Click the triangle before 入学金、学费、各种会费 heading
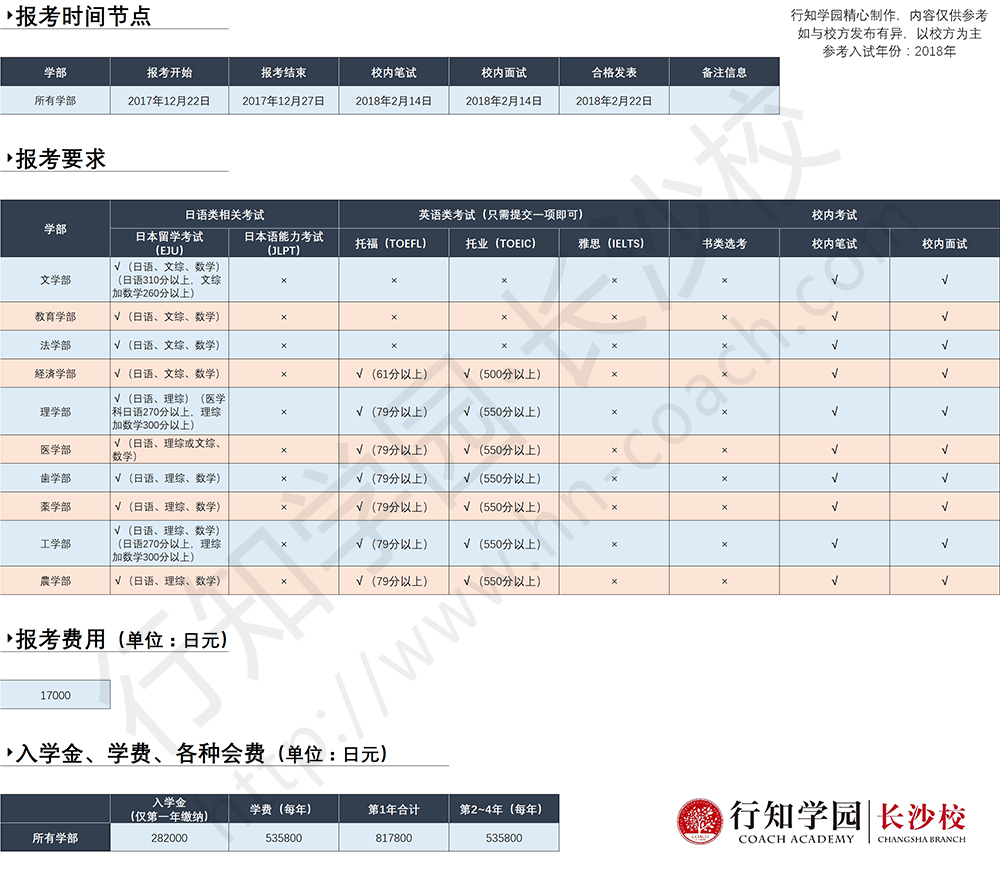This screenshot has height=880, width=1000. [x=9, y=753]
